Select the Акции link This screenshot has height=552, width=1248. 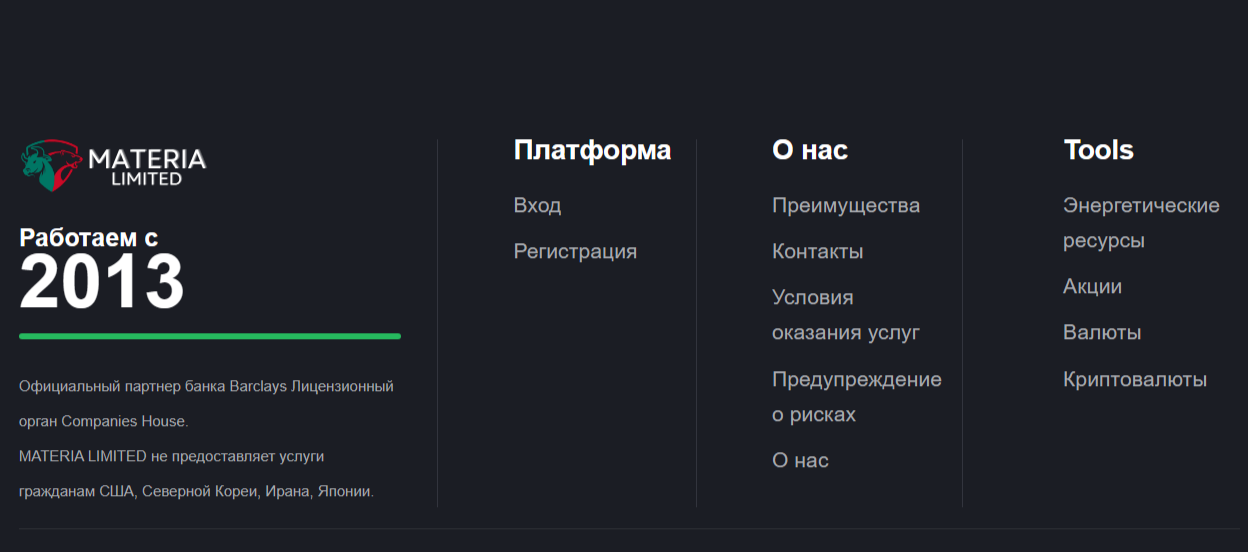1092,286
